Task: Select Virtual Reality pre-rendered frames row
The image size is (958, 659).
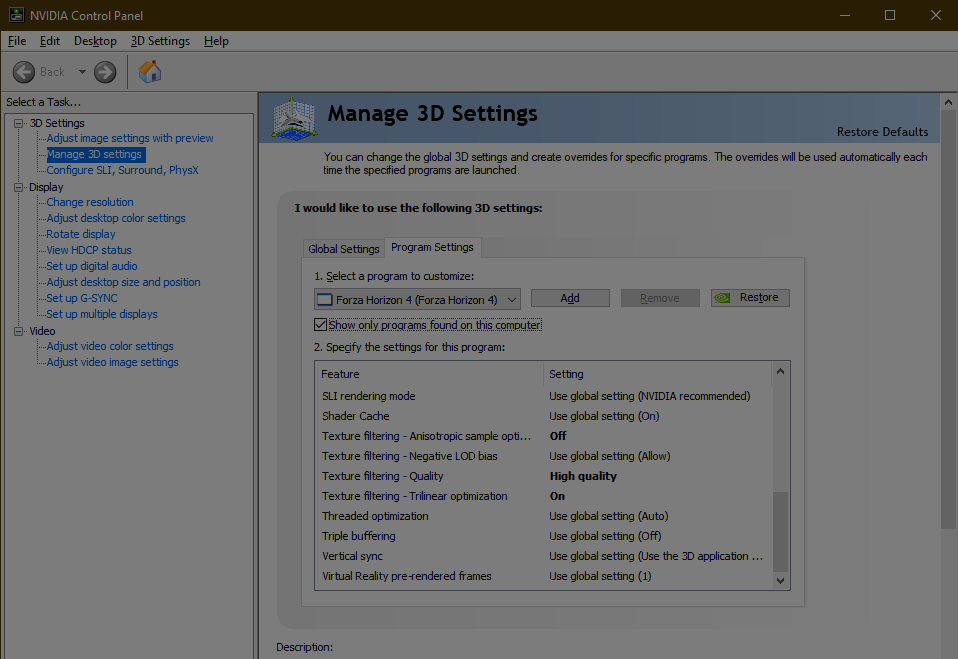Action: (544, 576)
